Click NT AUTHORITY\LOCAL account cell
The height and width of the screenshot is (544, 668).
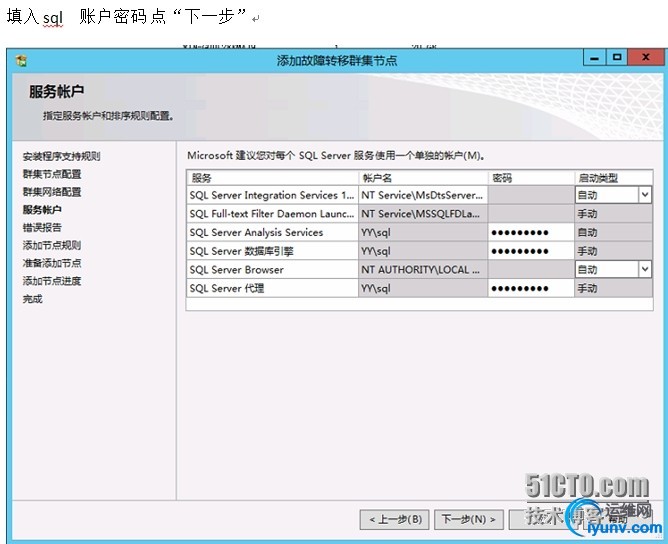pyautogui.click(x=423, y=270)
